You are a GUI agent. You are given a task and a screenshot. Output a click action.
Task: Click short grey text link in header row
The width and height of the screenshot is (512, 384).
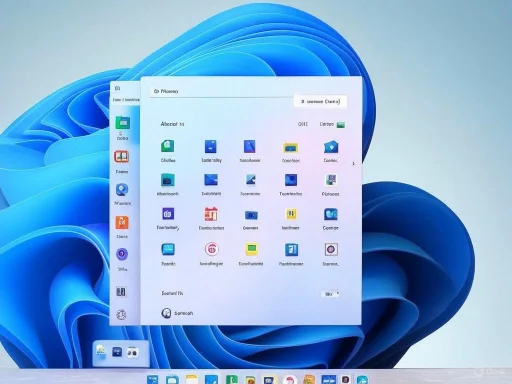click(303, 124)
